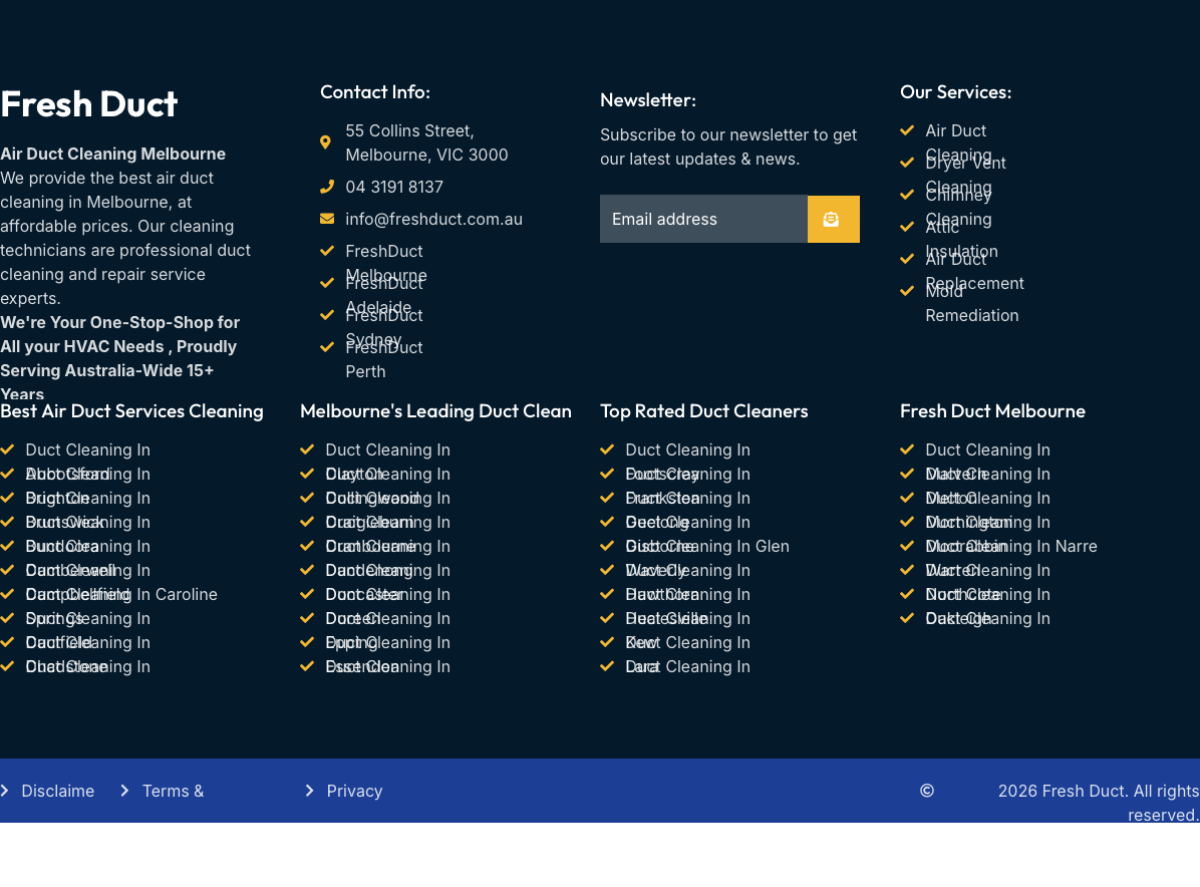Click the yellow newsletter subscribe button
The width and height of the screenshot is (1200, 887).
pyautogui.click(x=833, y=219)
